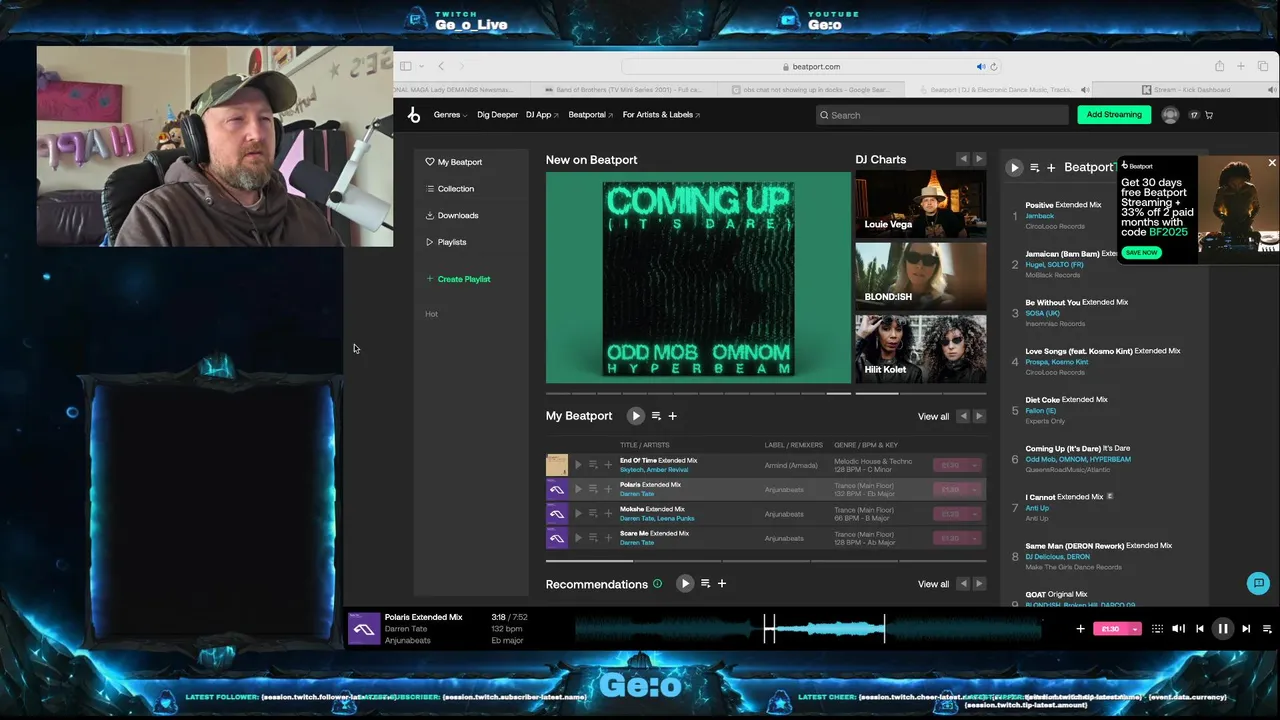The image size is (1280, 720).
Task: Open the shopping cart icon
Action: coord(1209,115)
